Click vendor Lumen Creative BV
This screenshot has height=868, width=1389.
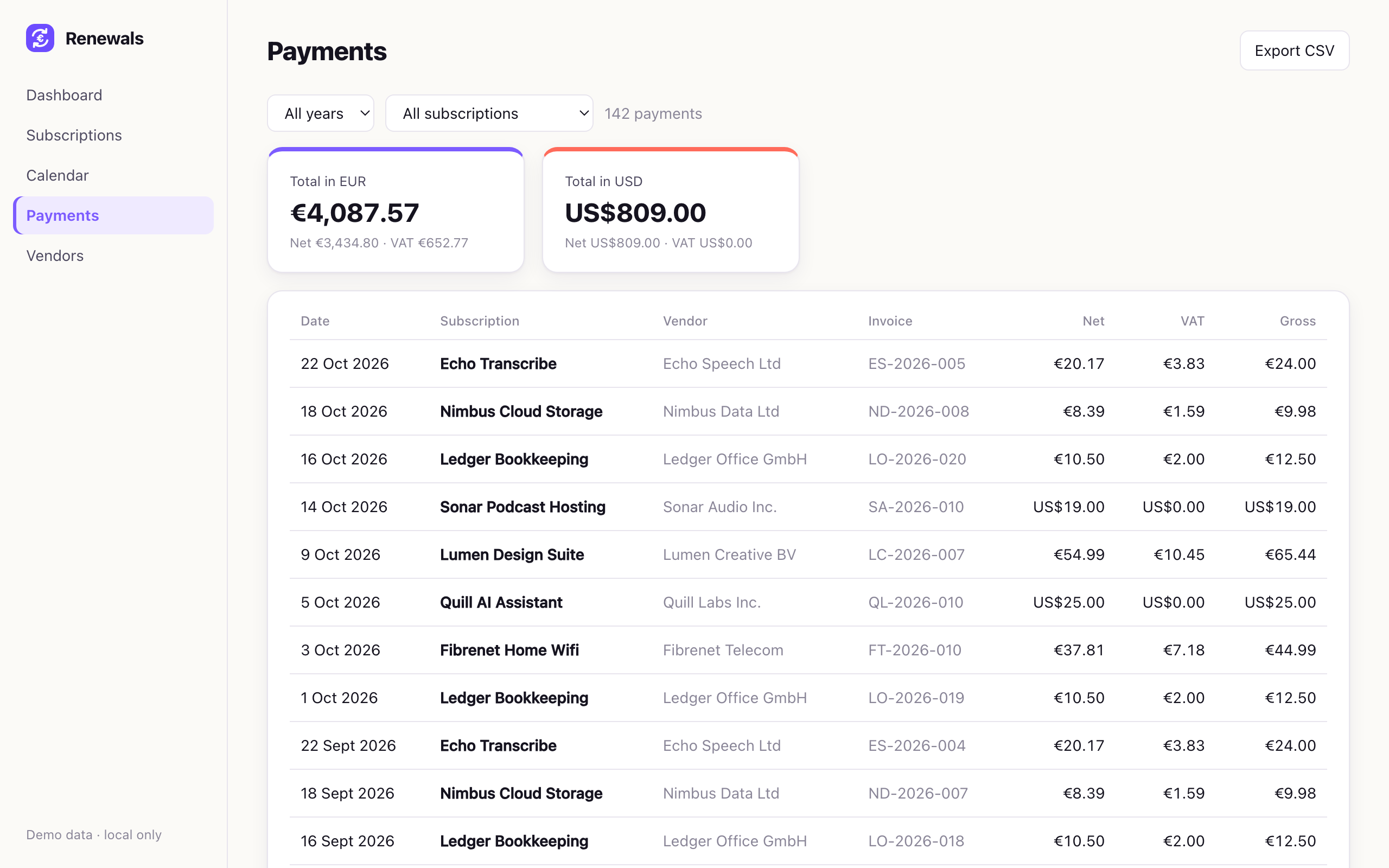730,554
